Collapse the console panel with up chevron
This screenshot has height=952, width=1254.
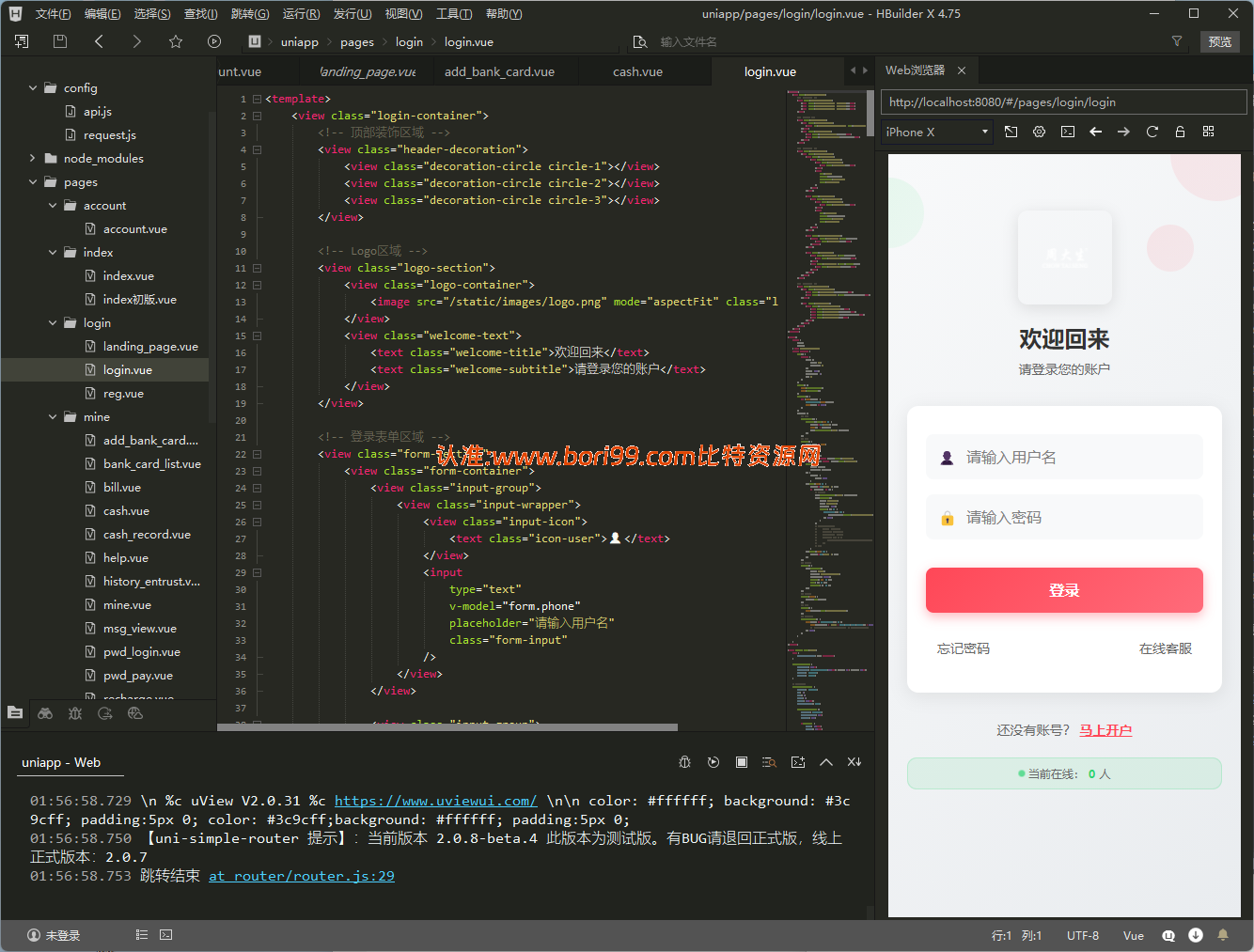point(826,762)
